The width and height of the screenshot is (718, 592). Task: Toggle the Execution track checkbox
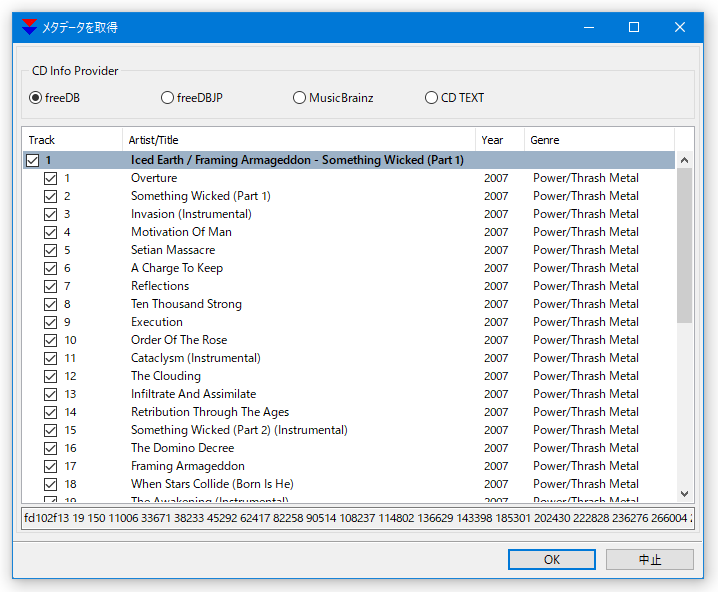(x=50, y=322)
